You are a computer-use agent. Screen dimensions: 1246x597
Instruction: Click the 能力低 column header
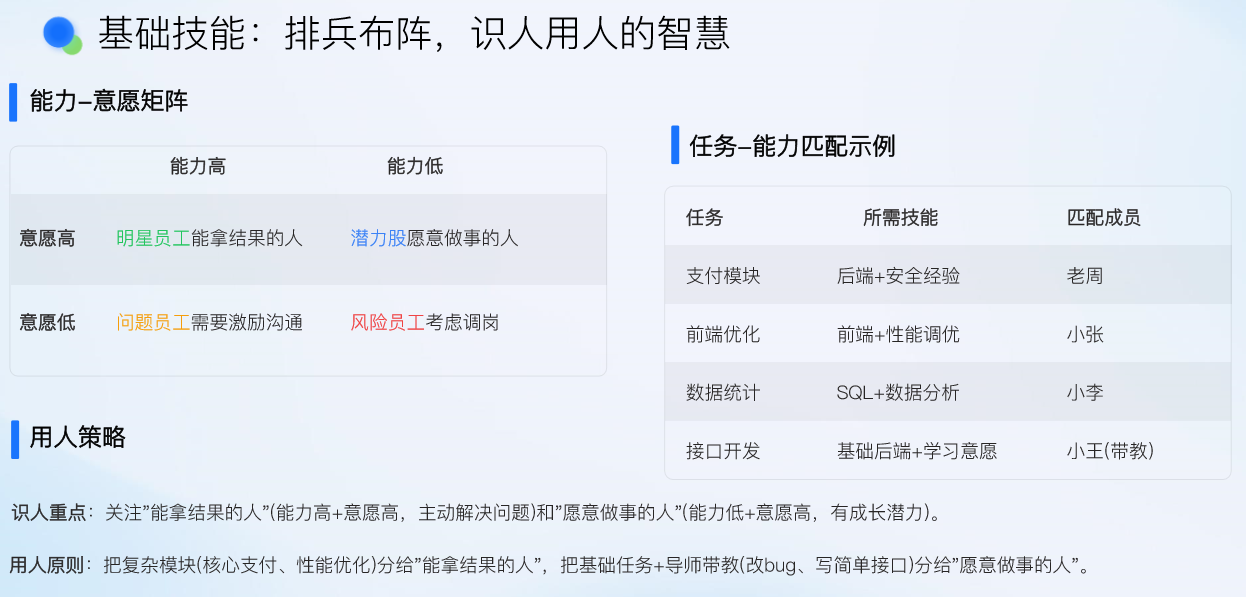tap(415, 166)
